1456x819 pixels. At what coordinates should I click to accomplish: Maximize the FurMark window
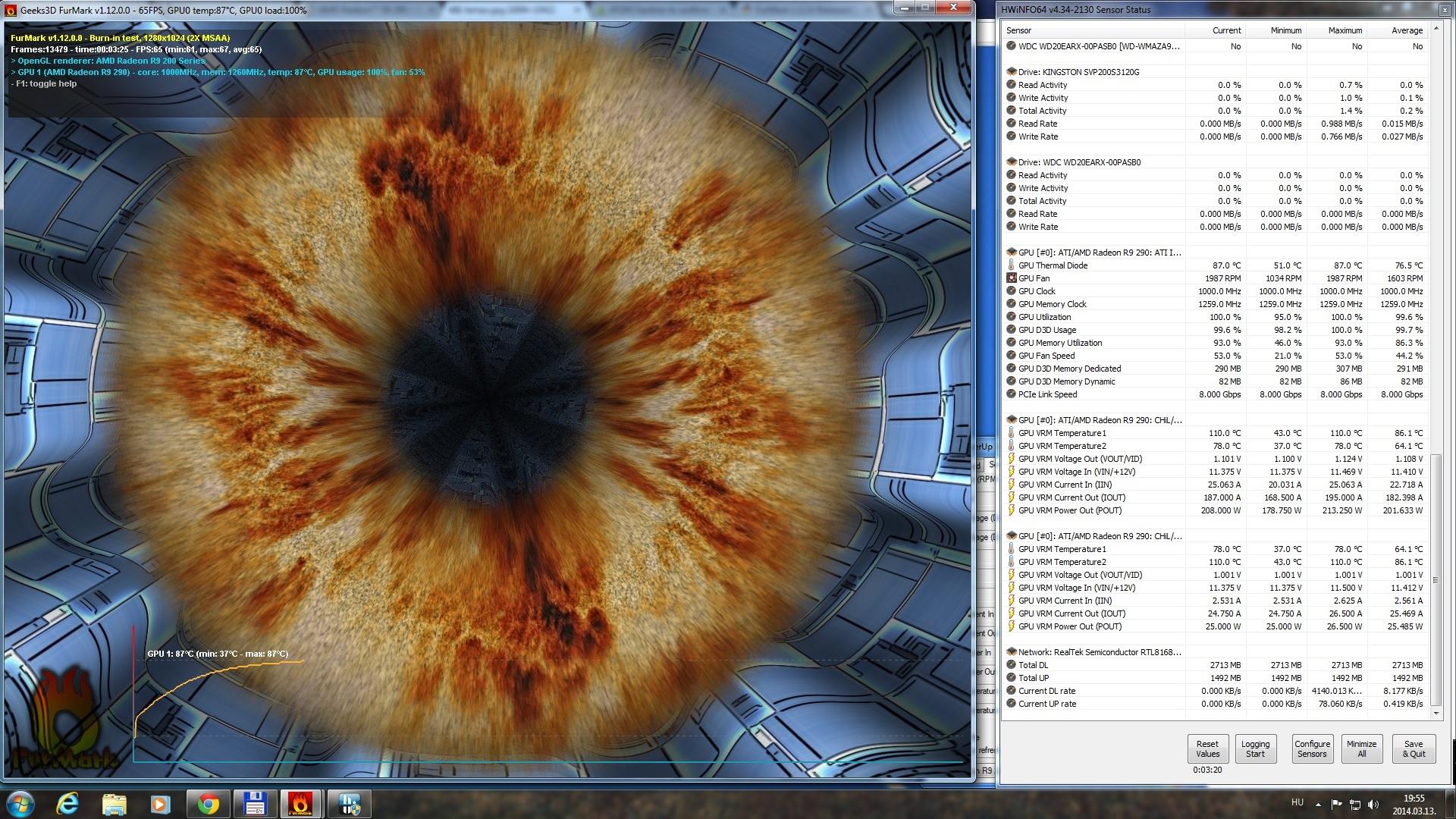click(x=925, y=7)
